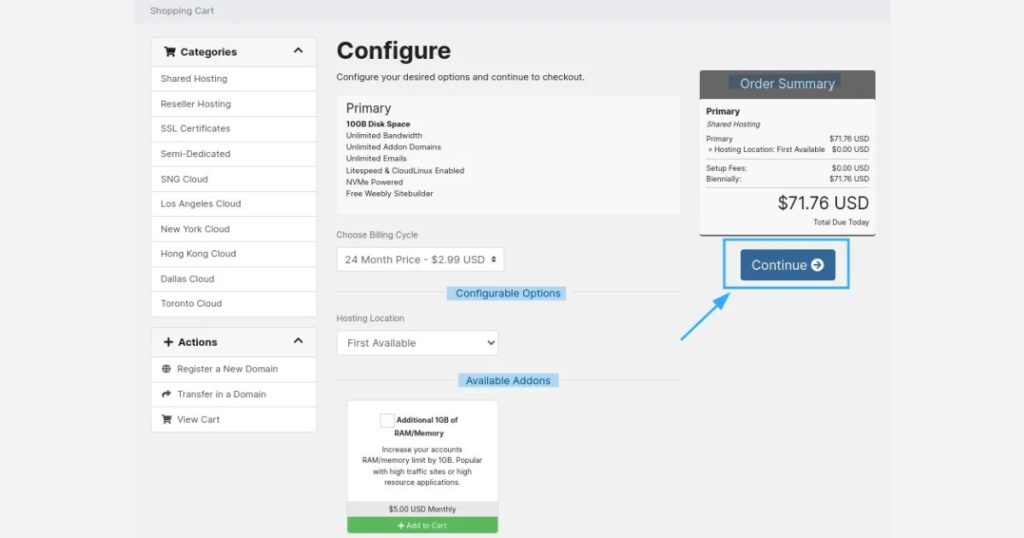The height and width of the screenshot is (538, 1024).
Task: Go to Semi-Dedicated category
Action: coord(196,154)
